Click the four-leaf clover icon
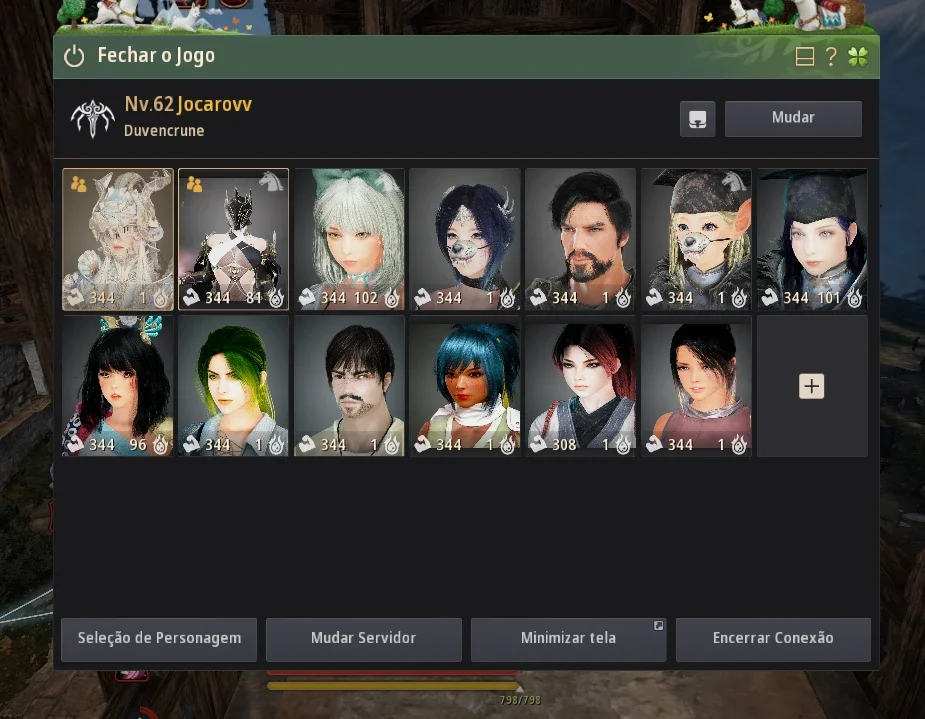 (x=858, y=57)
